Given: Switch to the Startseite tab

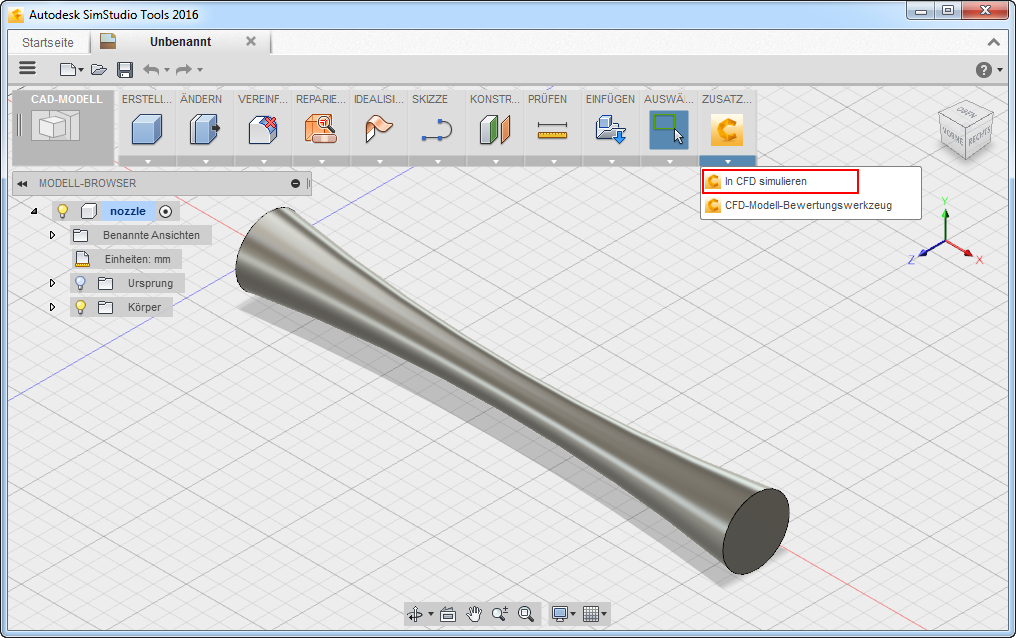Looking at the screenshot, I should (x=48, y=42).
